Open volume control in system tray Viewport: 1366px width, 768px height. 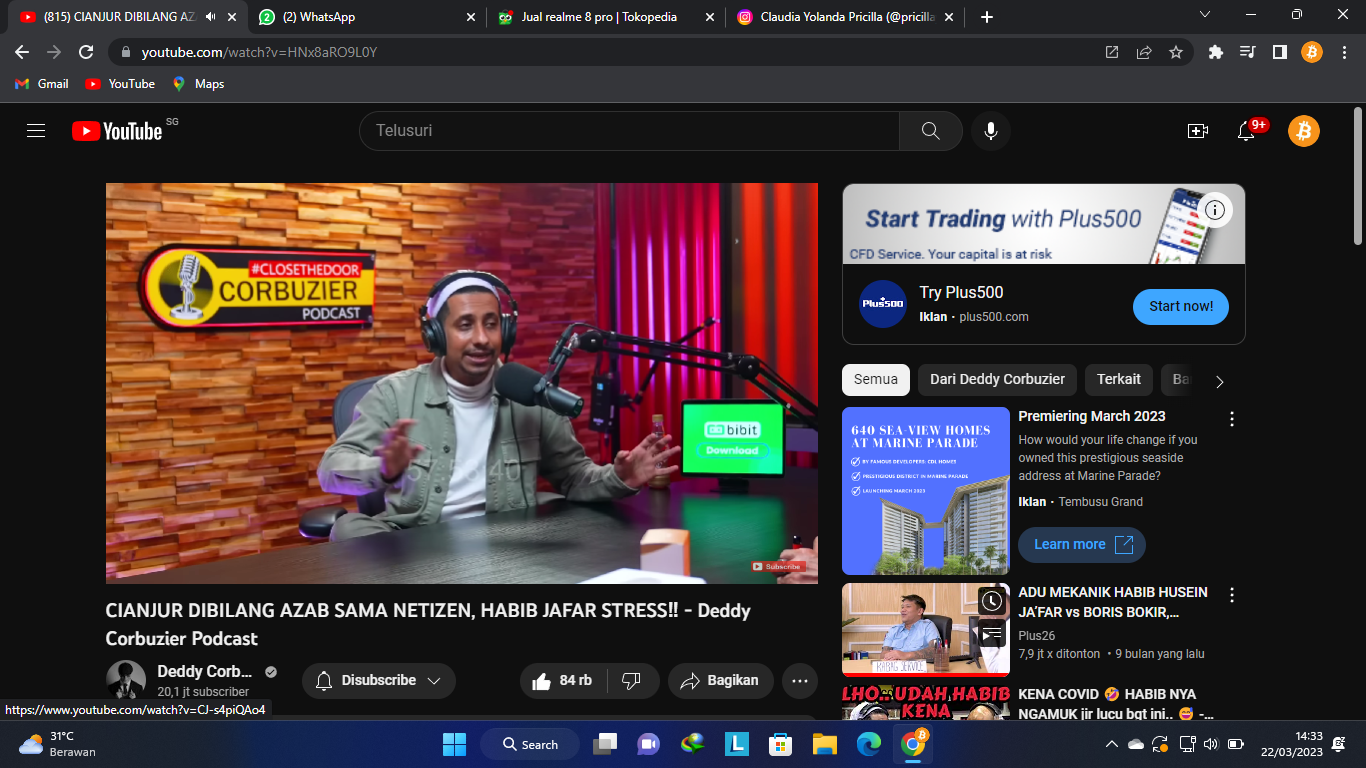click(1210, 744)
